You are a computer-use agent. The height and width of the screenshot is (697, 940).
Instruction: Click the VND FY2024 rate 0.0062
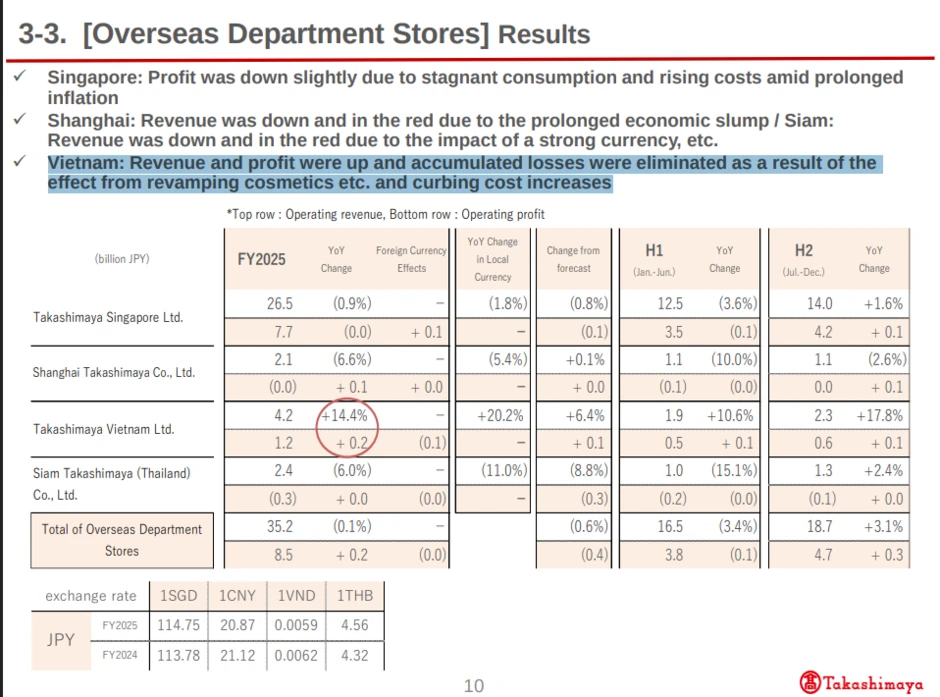(296, 655)
